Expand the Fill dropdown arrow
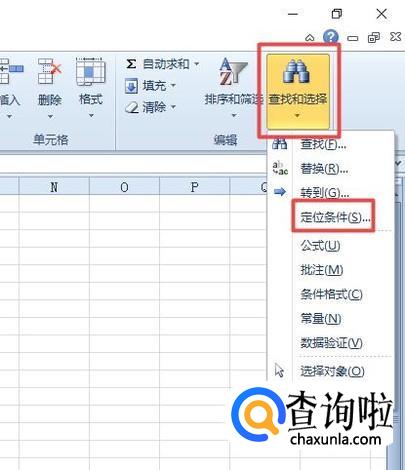This screenshot has height=470, width=405. coord(173,85)
